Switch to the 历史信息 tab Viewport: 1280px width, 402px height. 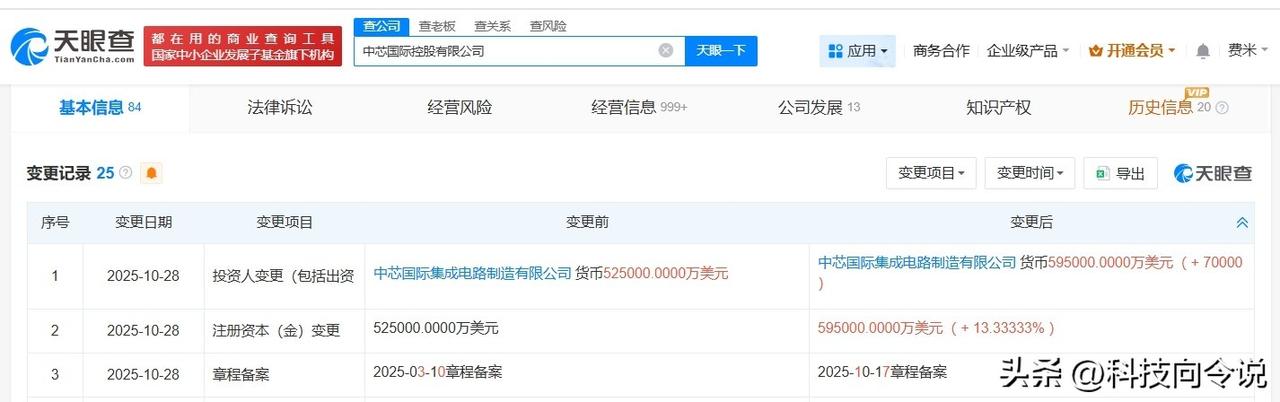click(1169, 107)
